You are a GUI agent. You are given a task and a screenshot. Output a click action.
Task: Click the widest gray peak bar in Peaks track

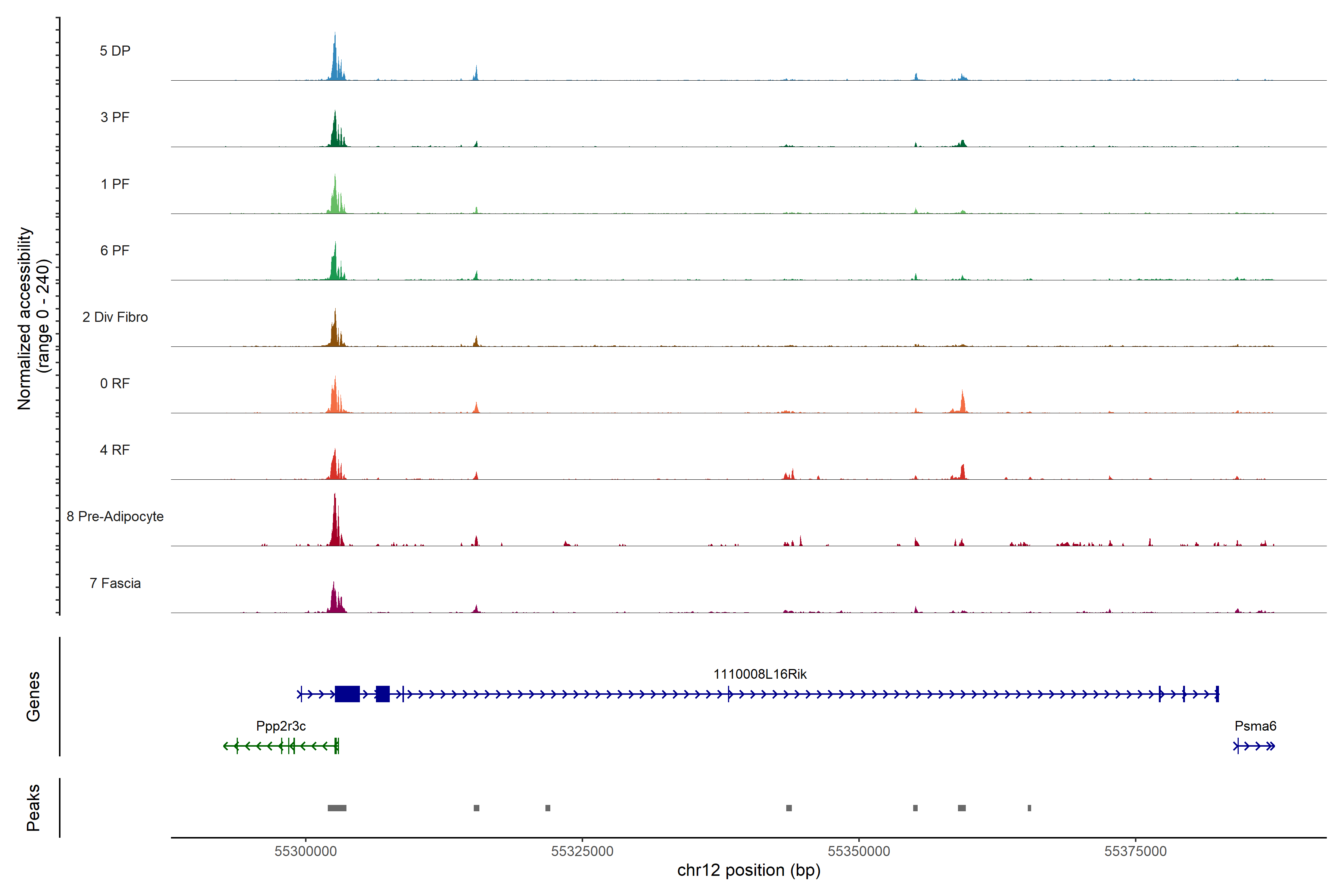coord(337,808)
